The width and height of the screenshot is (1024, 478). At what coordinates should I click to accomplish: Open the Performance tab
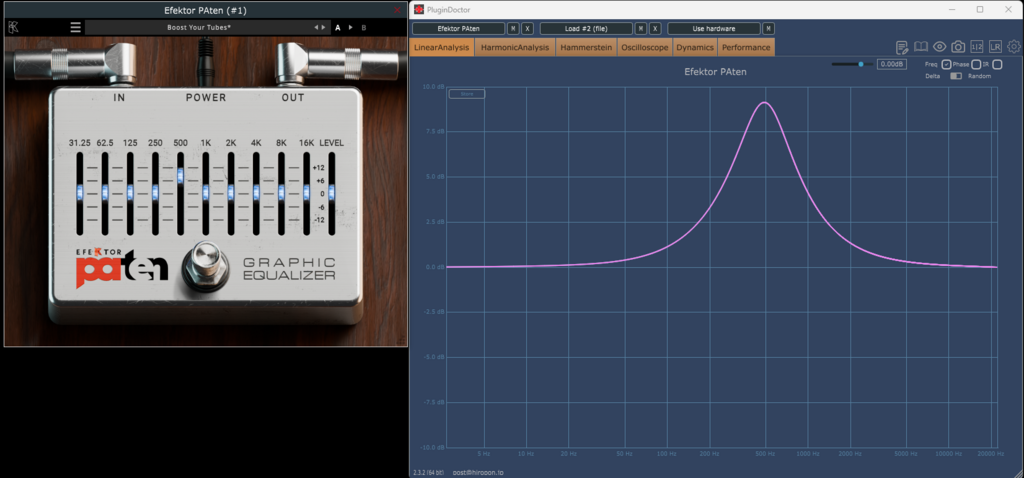click(x=746, y=47)
